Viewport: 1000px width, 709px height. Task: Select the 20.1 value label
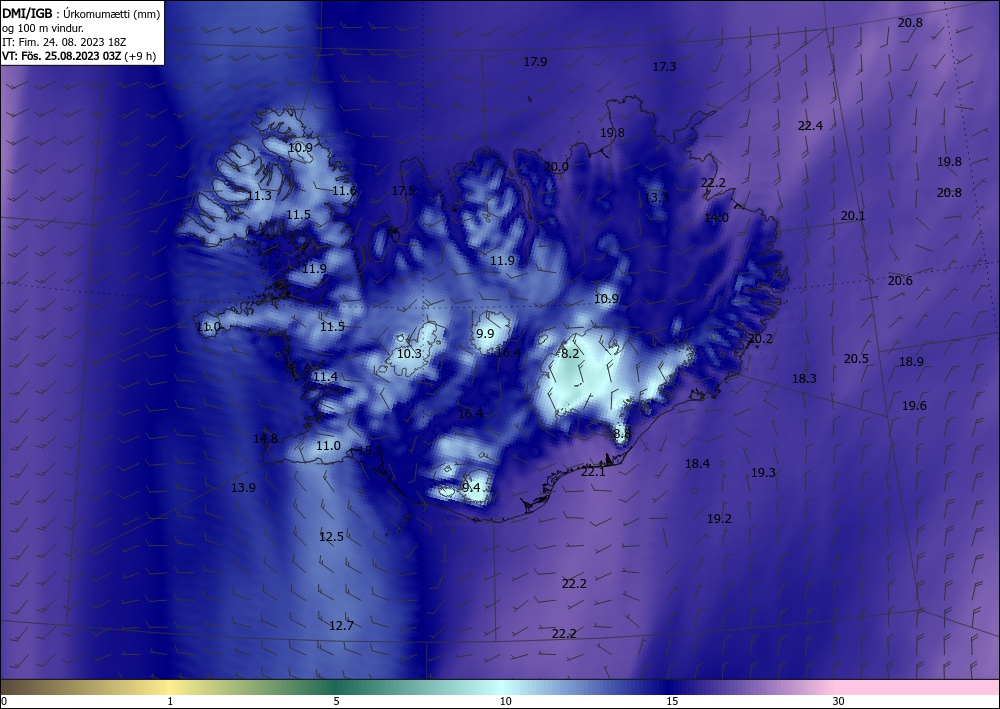(853, 216)
